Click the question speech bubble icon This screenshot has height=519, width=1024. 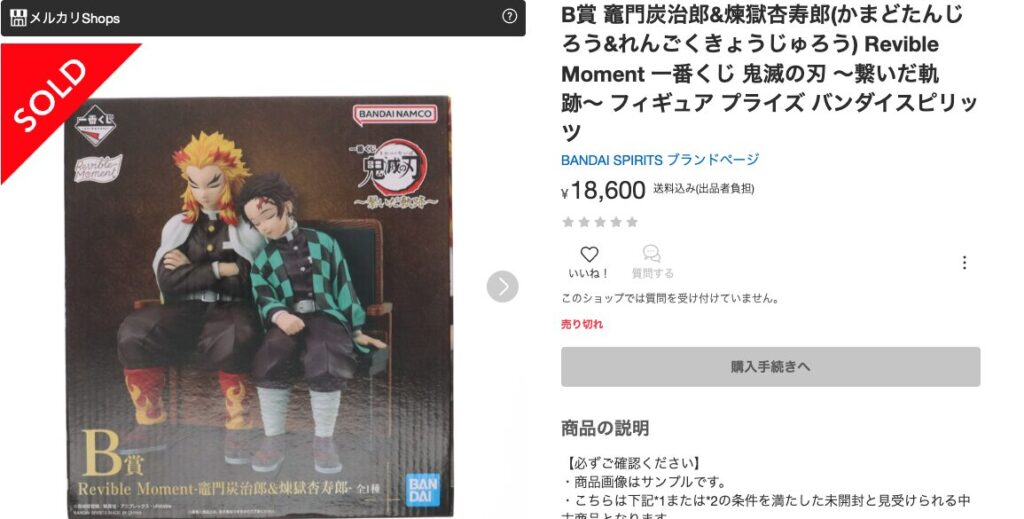pyautogui.click(x=651, y=253)
